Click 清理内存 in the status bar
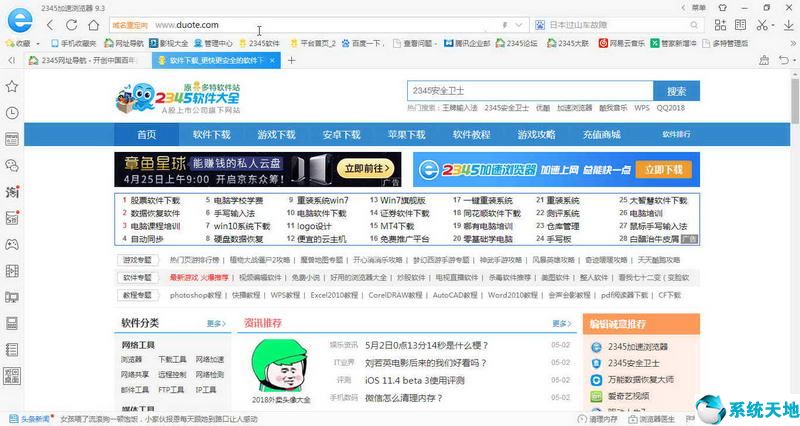The width and height of the screenshot is (800, 426). coord(597,419)
